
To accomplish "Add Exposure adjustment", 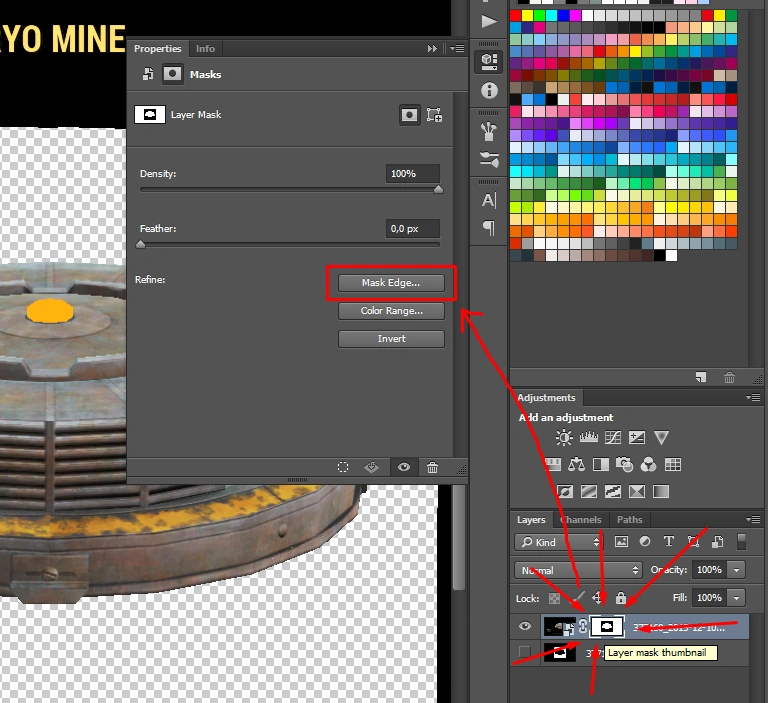I will point(637,437).
